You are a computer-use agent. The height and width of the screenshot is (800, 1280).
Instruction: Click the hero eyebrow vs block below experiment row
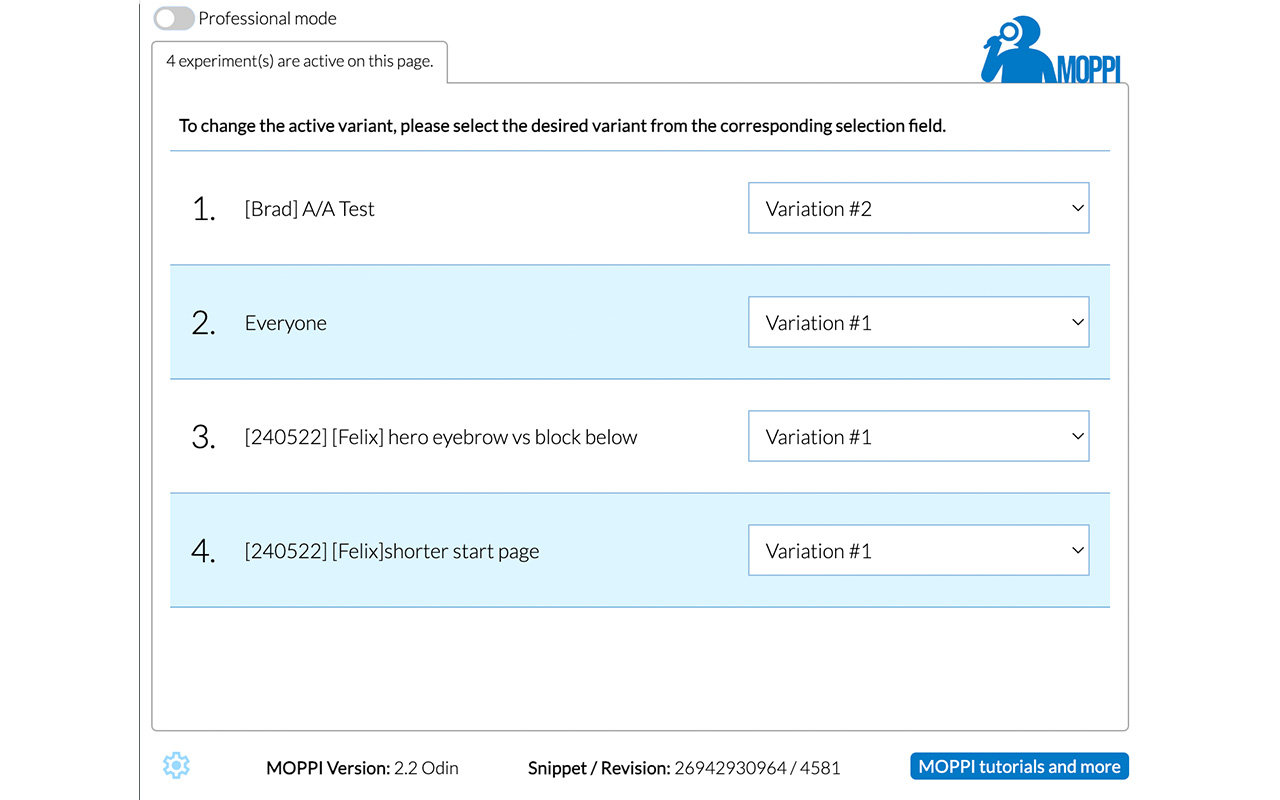[440, 437]
